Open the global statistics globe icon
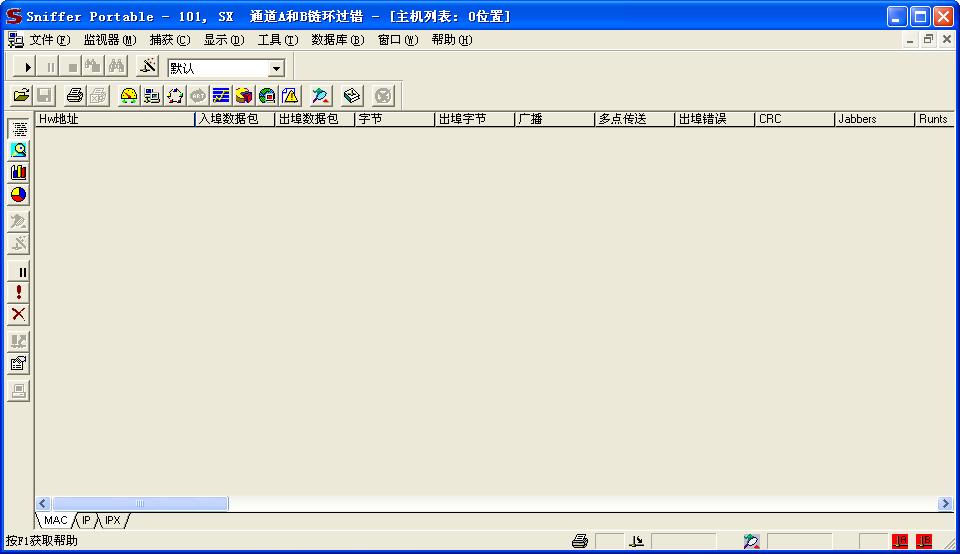The height and width of the screenshot is (554, 960). point(267,95)
